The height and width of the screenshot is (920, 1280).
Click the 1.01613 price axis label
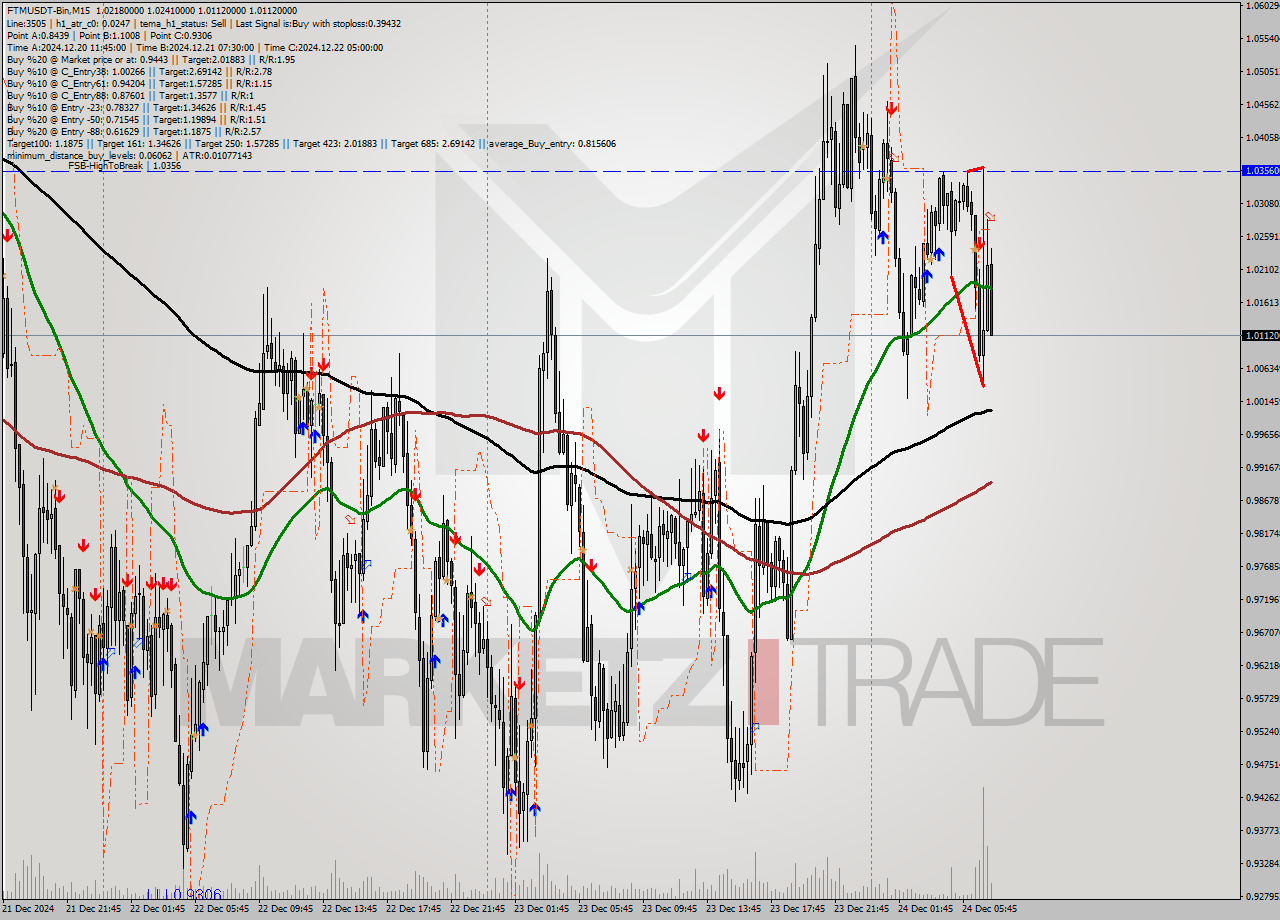point(1262,303)
